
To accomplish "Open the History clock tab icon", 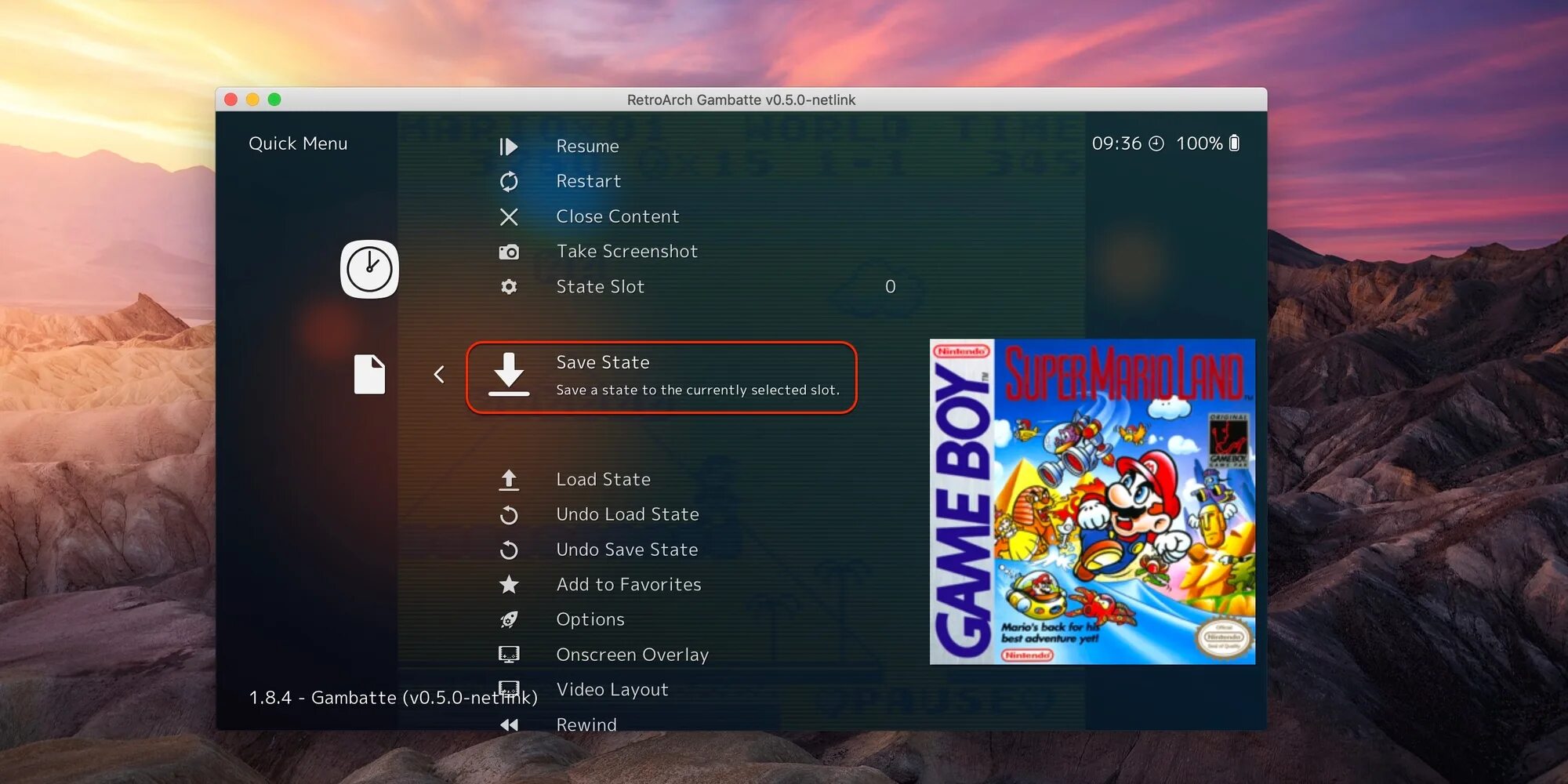I will 369,269.
